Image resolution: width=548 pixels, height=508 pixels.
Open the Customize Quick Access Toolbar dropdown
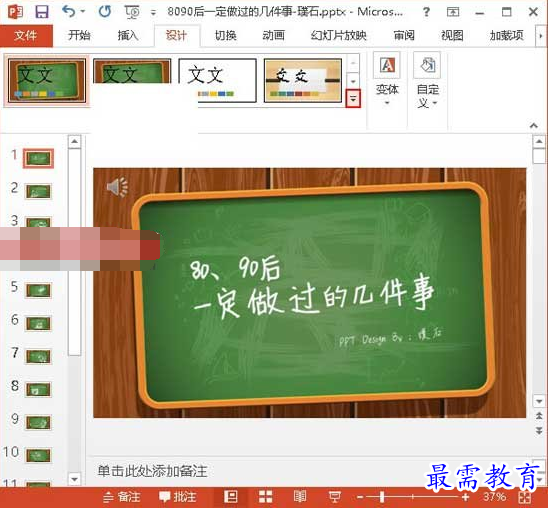[x=153, y=13]
